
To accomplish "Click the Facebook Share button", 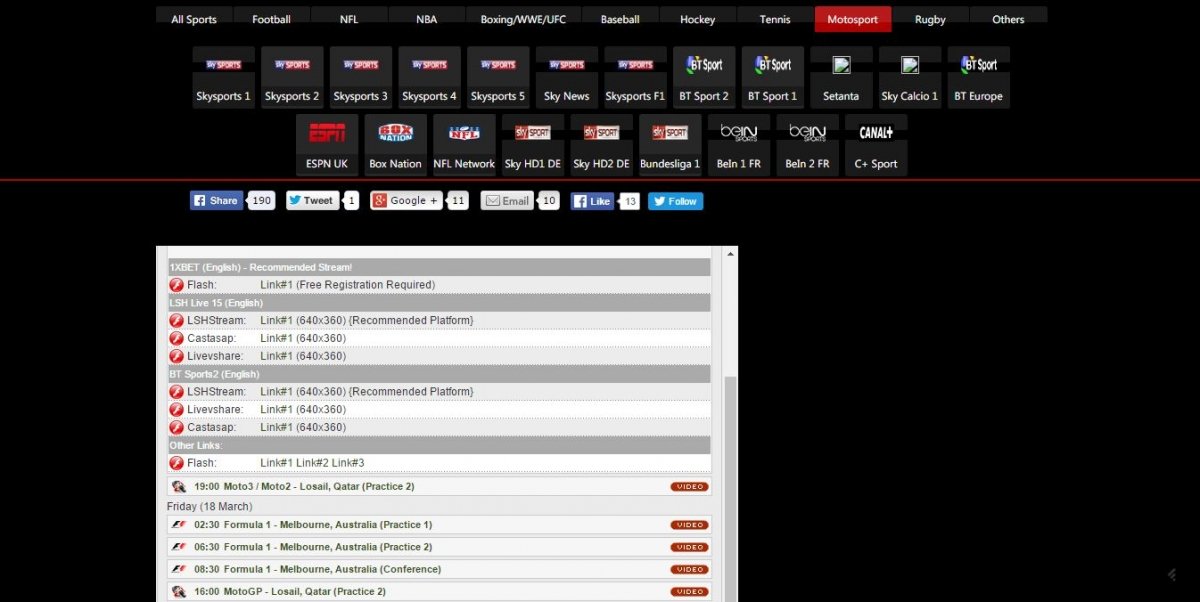I will (x=217, y=201).
